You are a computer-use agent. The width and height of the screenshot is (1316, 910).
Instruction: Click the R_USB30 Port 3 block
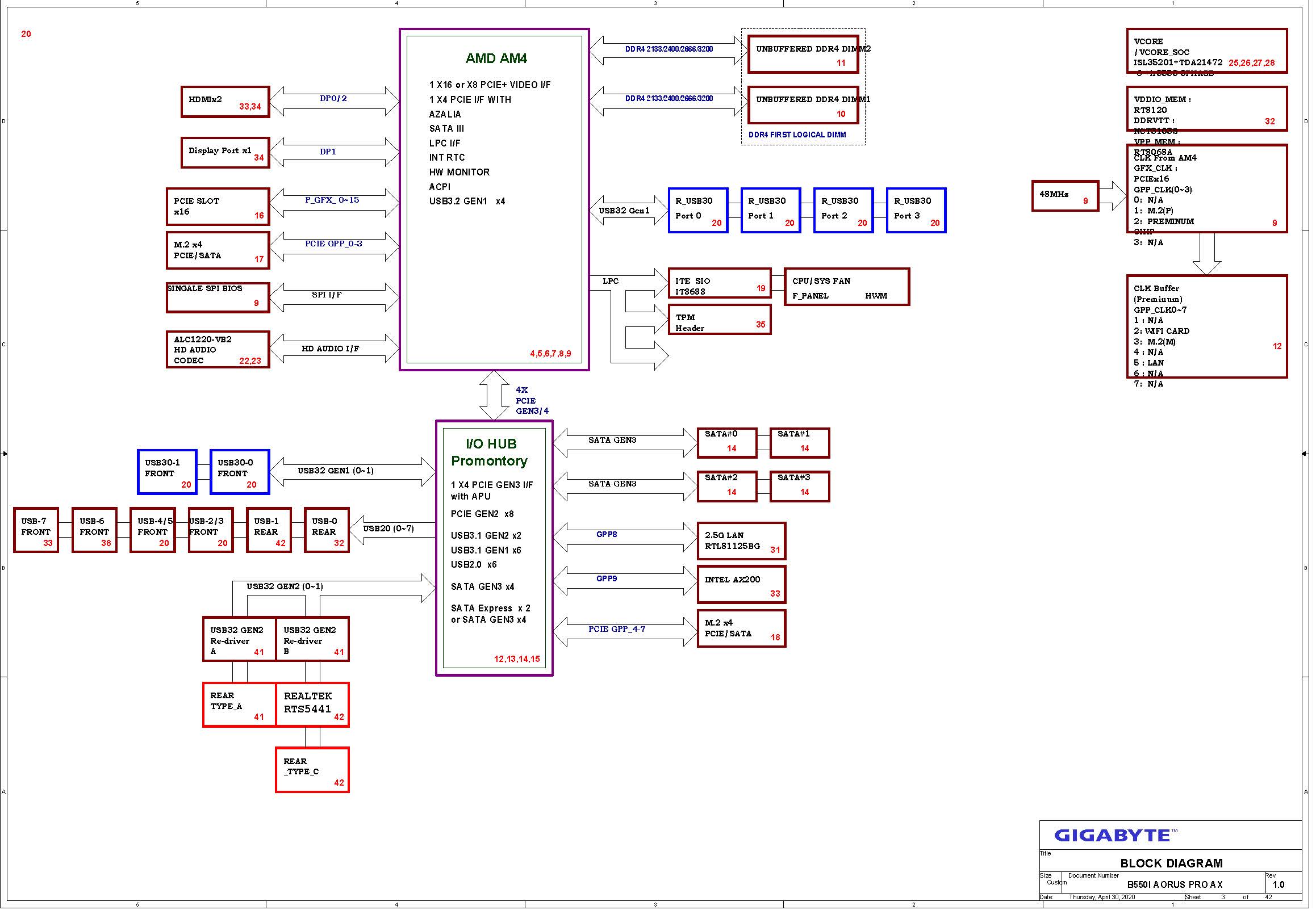tap(916, 211)
